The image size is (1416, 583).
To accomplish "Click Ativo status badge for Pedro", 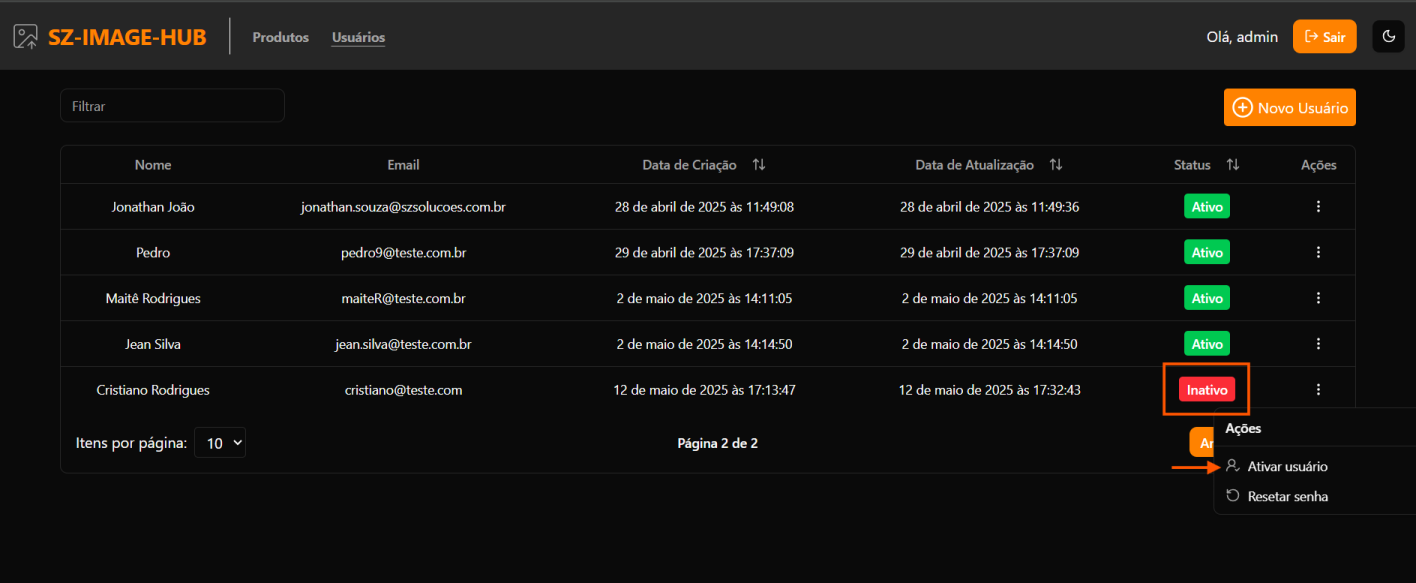I will click(1206, 253).
